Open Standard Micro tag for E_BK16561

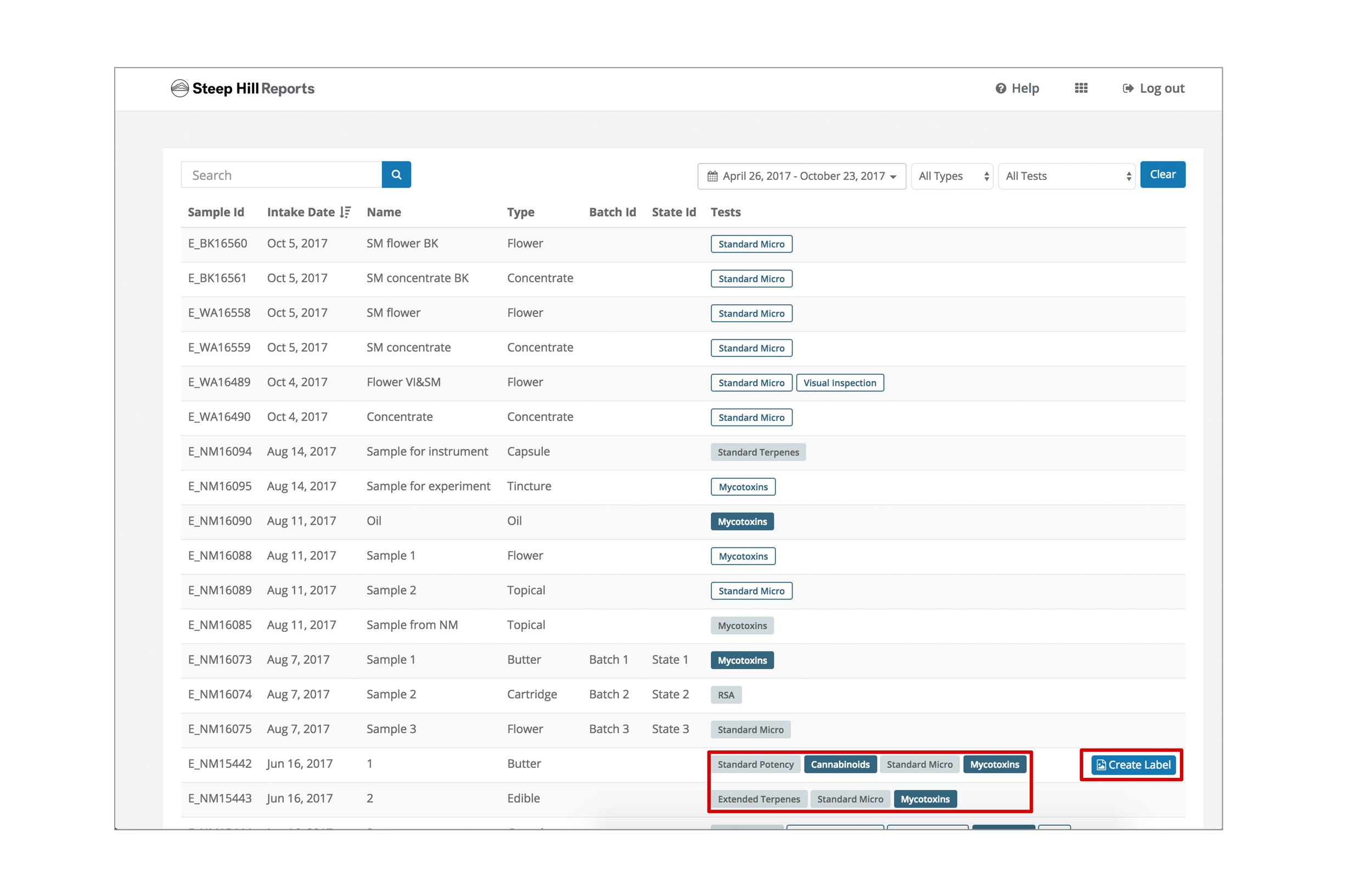pos(751,279)
